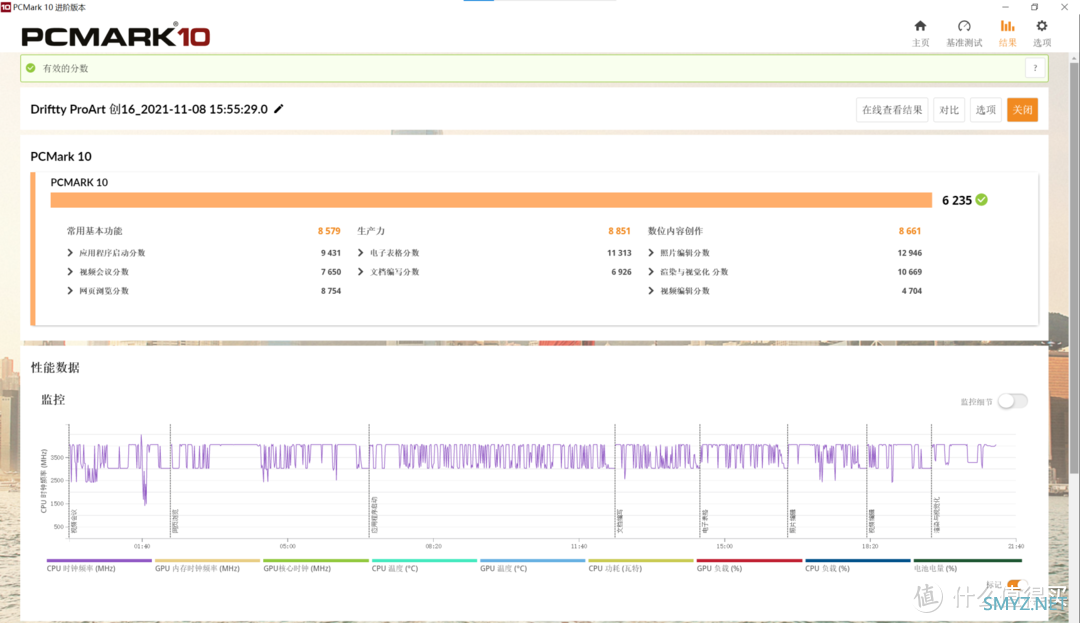Toggle the CPU 功耗 (瓦特) legend series
This screenshot has width=1080, height=623.
(x=641, y=564)
